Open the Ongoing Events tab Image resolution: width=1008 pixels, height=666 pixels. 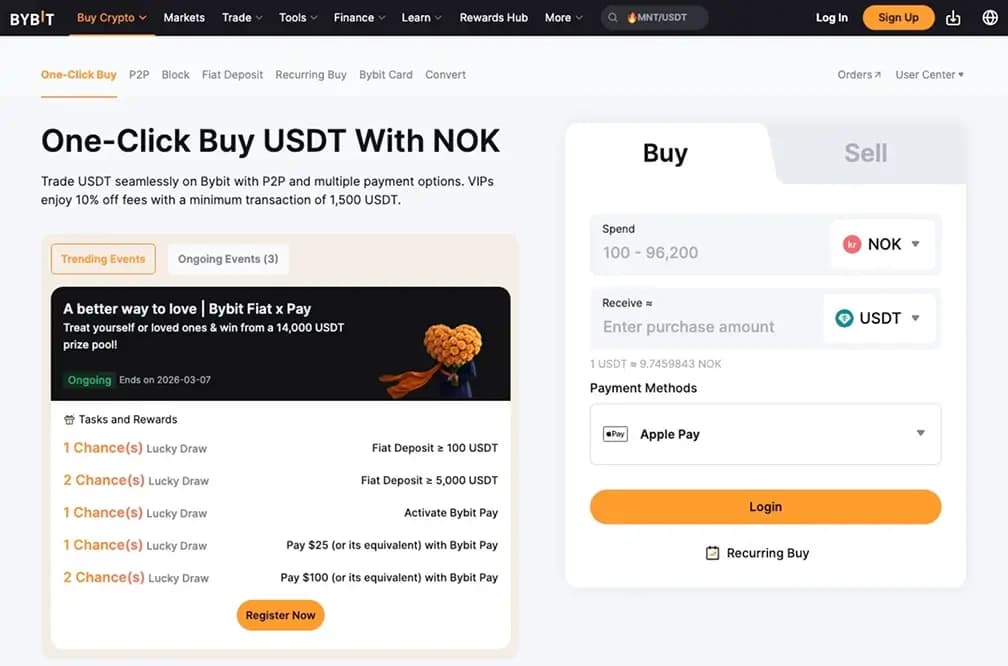tap(228, 258)
